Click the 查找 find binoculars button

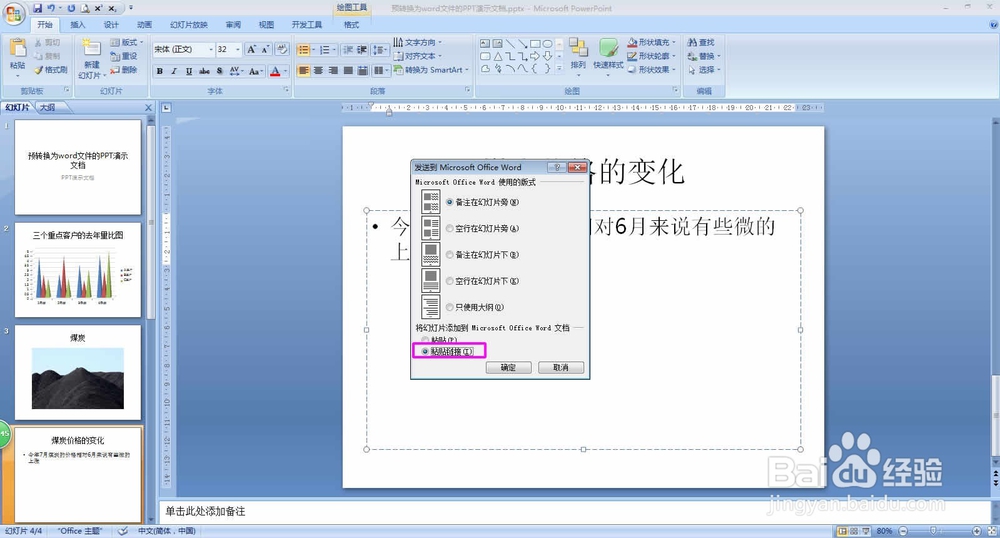pyautogui.click(x=701, y=42)
